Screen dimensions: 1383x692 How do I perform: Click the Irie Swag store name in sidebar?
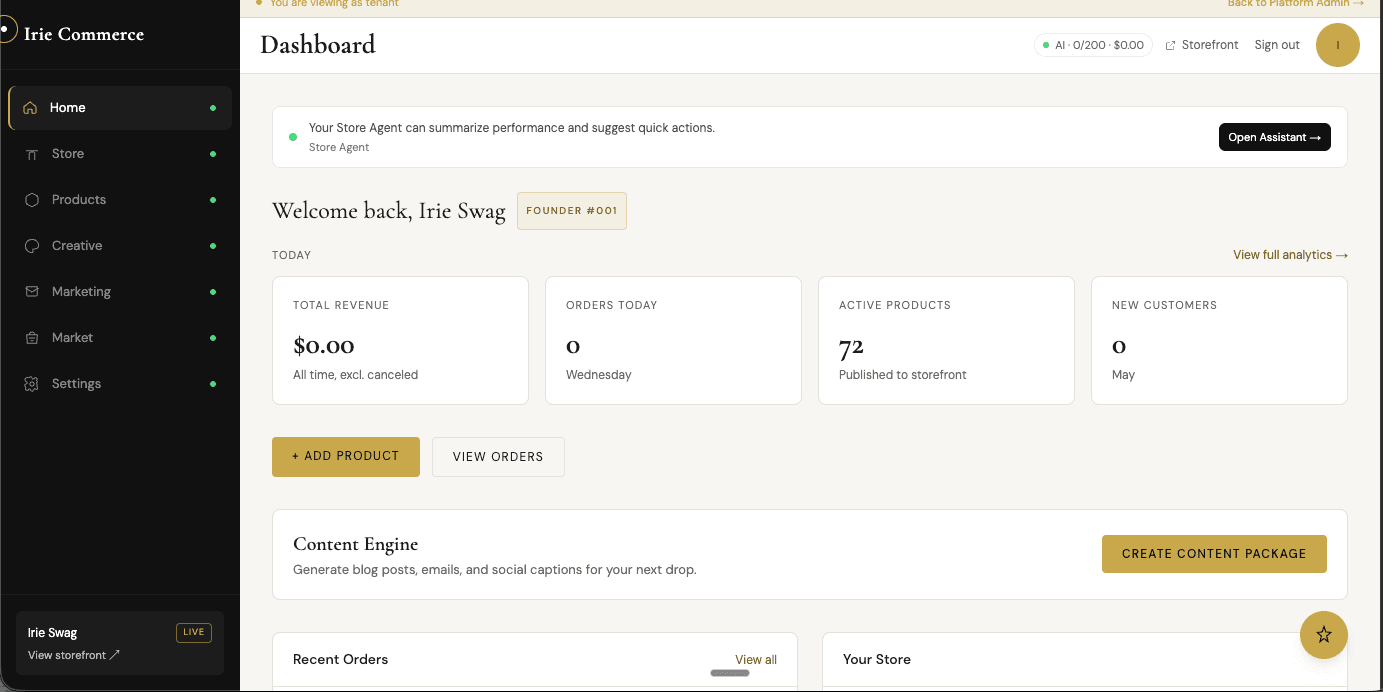point(52,633)
